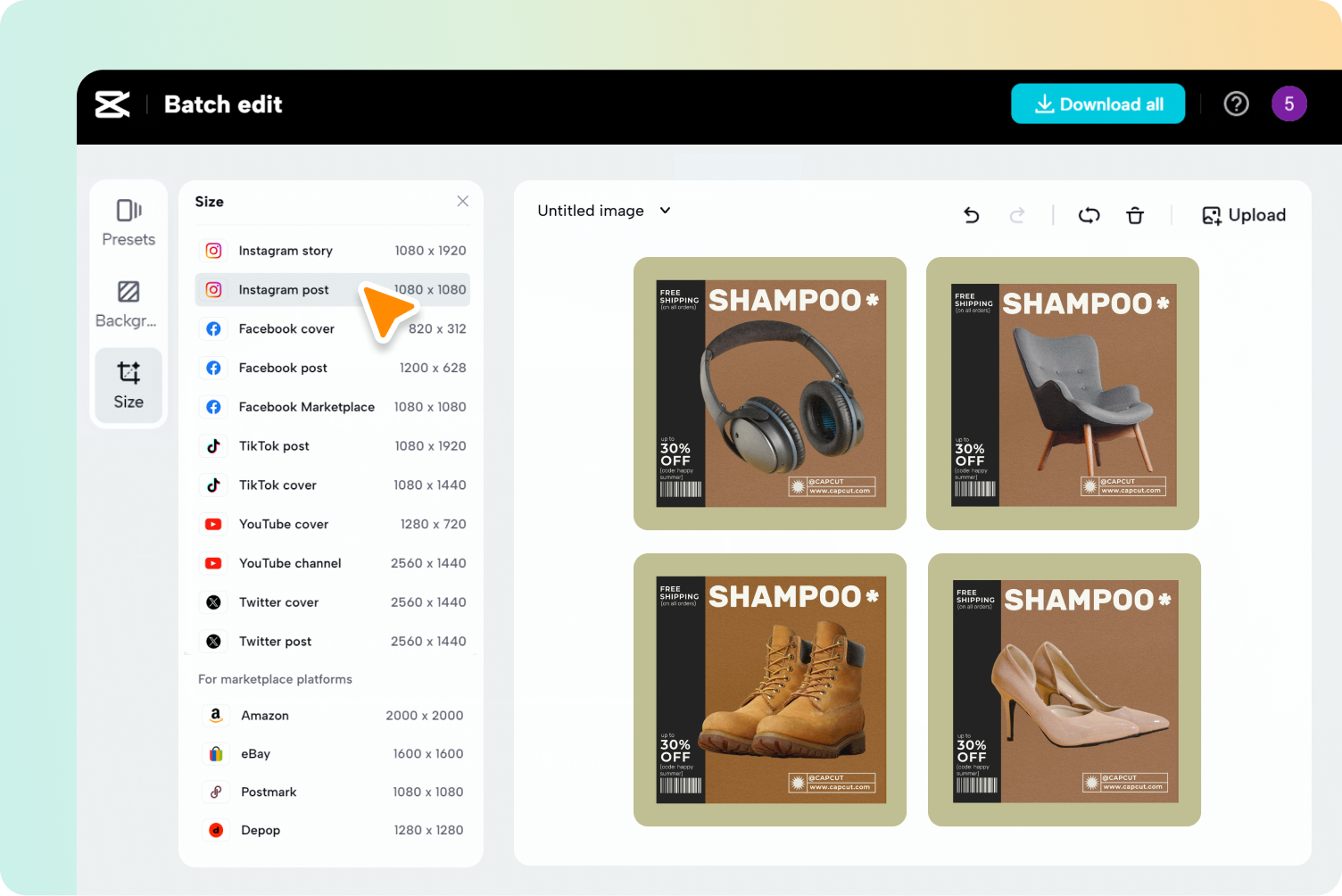Click the 1600 x 1600 dimension value

(428, 754)
